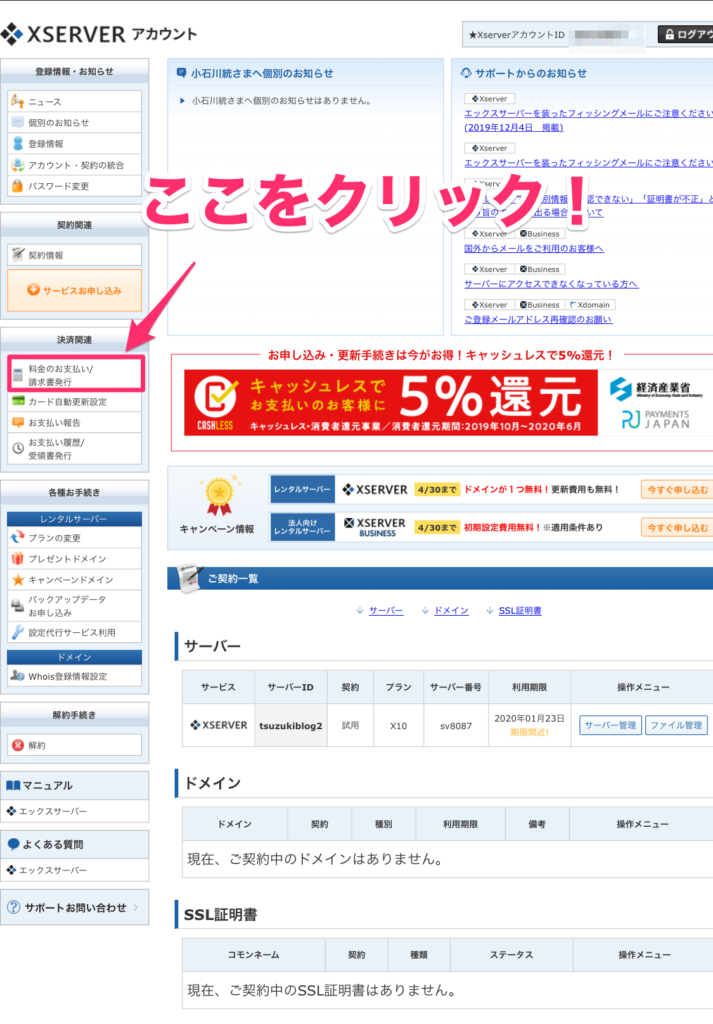Click the XSERVER service logo in table
713x1024 pixels.
(x=218, y=725)
